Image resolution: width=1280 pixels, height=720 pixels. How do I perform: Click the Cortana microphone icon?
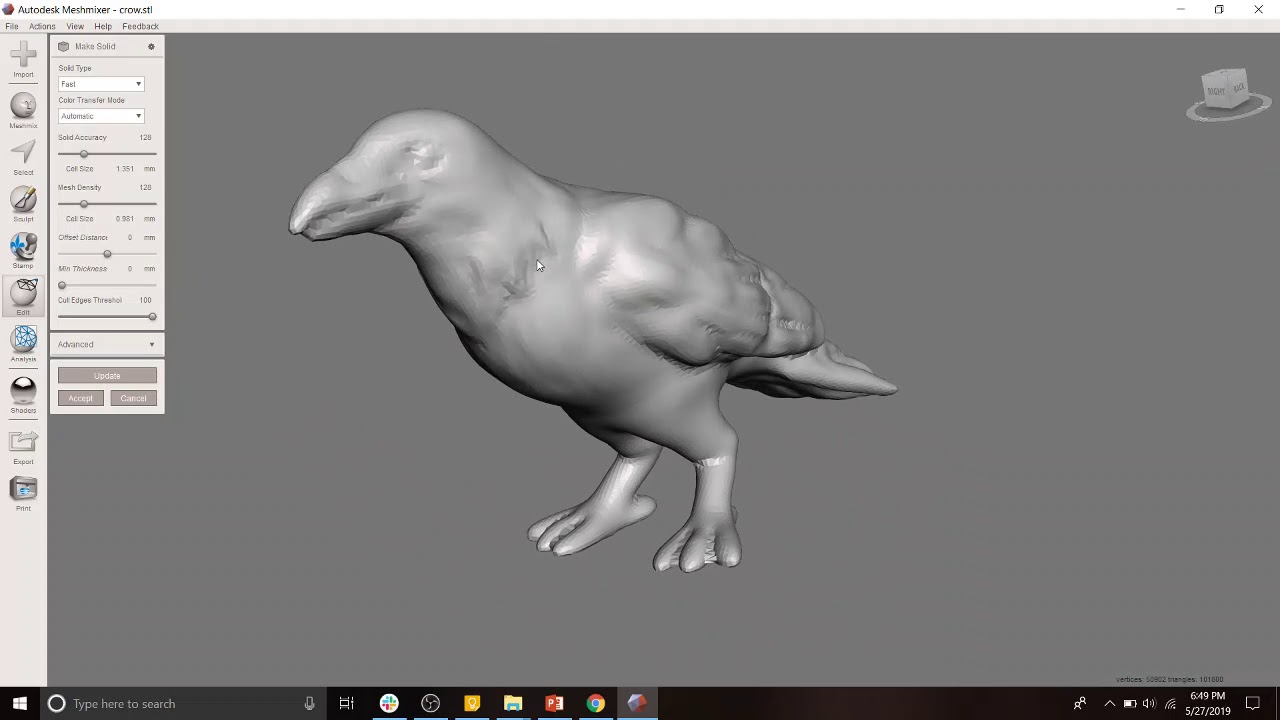coord(309,704)
